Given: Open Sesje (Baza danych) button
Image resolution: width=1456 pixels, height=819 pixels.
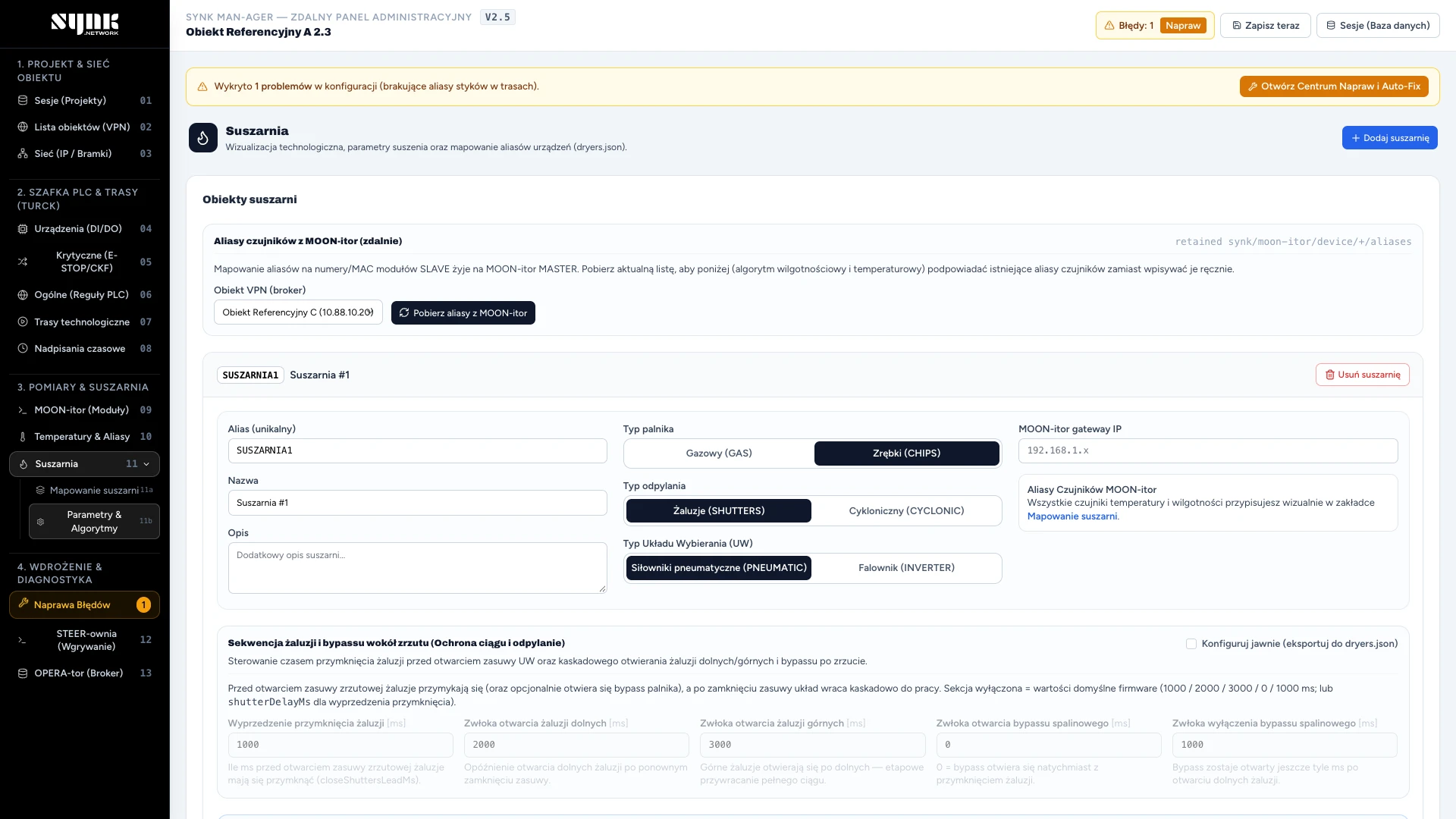Looking at the screenshot, I should (1378, 26).
